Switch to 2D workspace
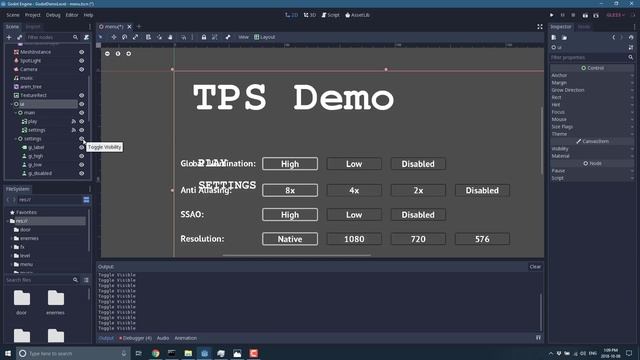The height and width of the screenshot is (360, 640). tap(291, 15)
